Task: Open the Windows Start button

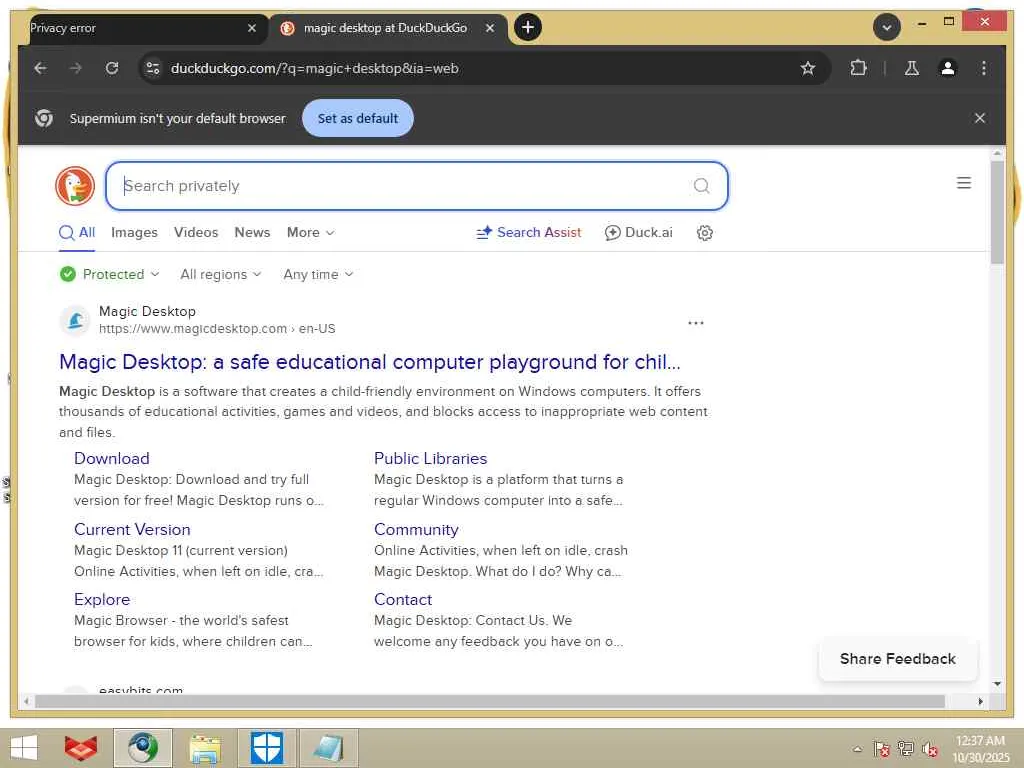Action: [x=24, y=748]
